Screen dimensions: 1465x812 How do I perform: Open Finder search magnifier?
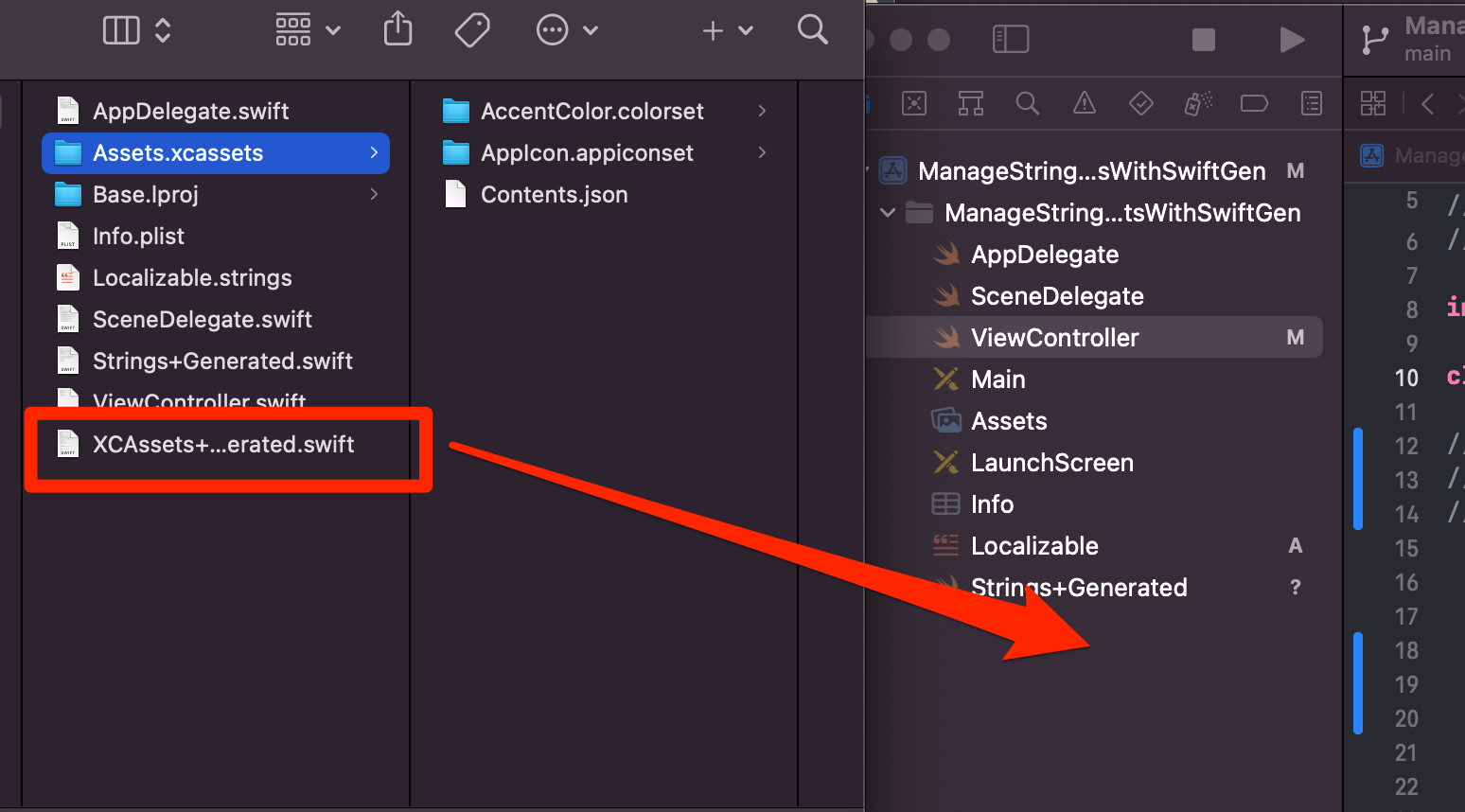[x=812, y=29]
